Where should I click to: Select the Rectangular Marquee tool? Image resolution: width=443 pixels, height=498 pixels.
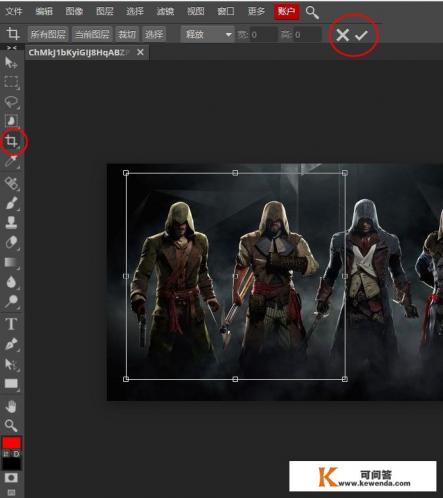[11, 82]
